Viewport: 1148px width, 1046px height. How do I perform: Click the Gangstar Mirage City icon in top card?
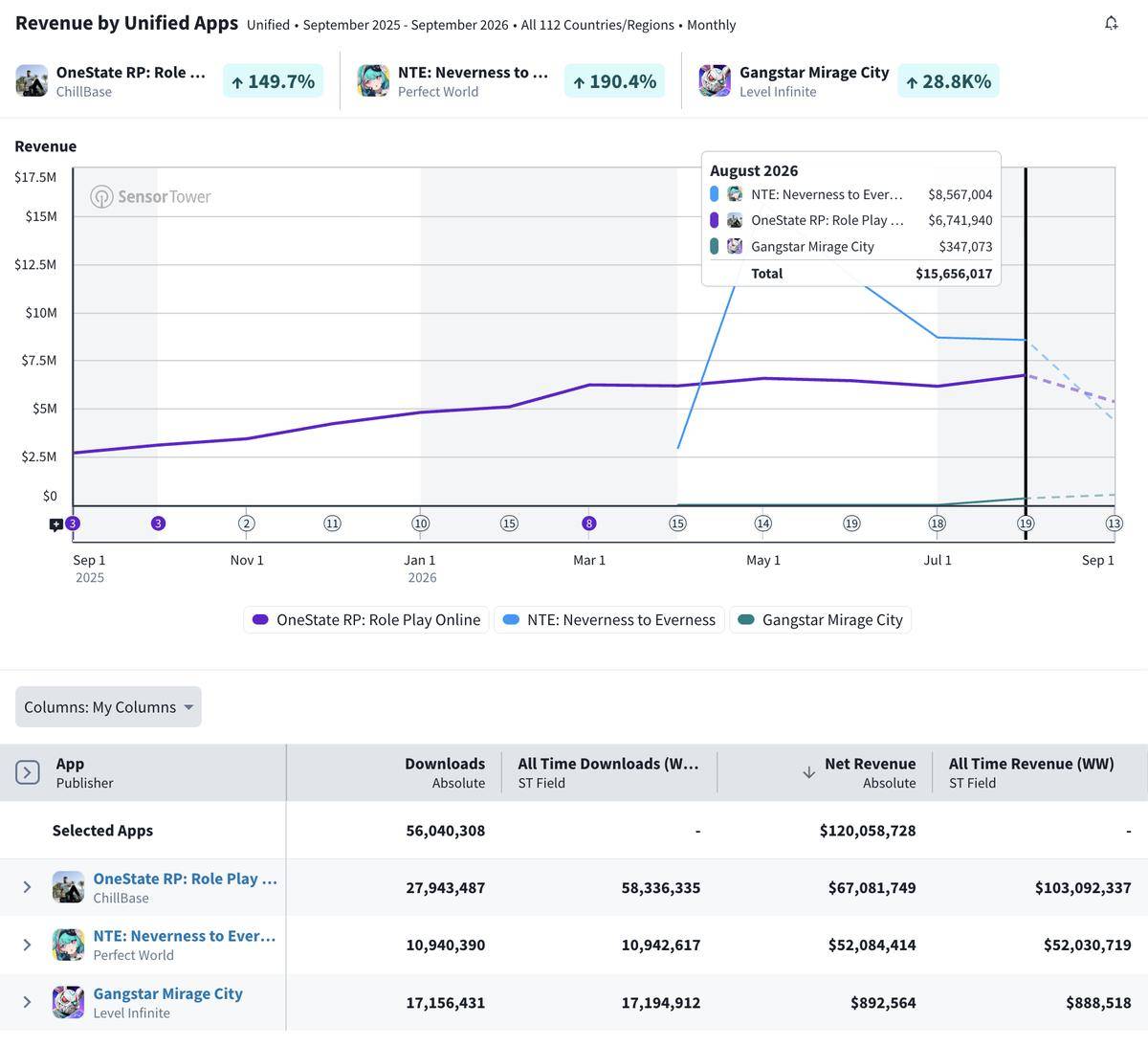pyautogui.click(x=715, y=81)
